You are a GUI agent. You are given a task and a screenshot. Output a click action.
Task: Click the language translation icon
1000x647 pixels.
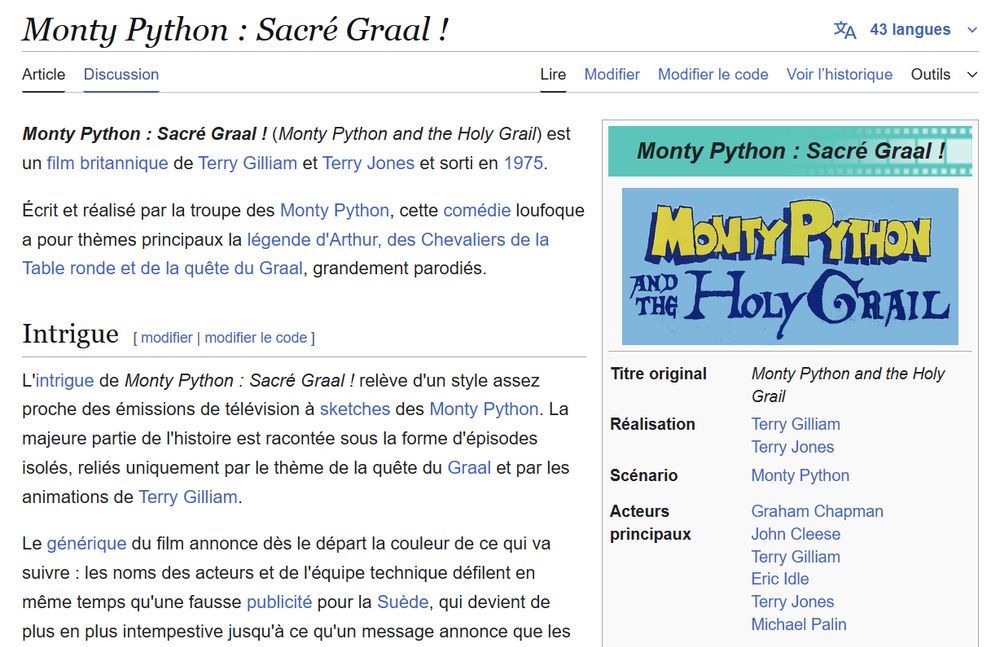coord(844,30)
